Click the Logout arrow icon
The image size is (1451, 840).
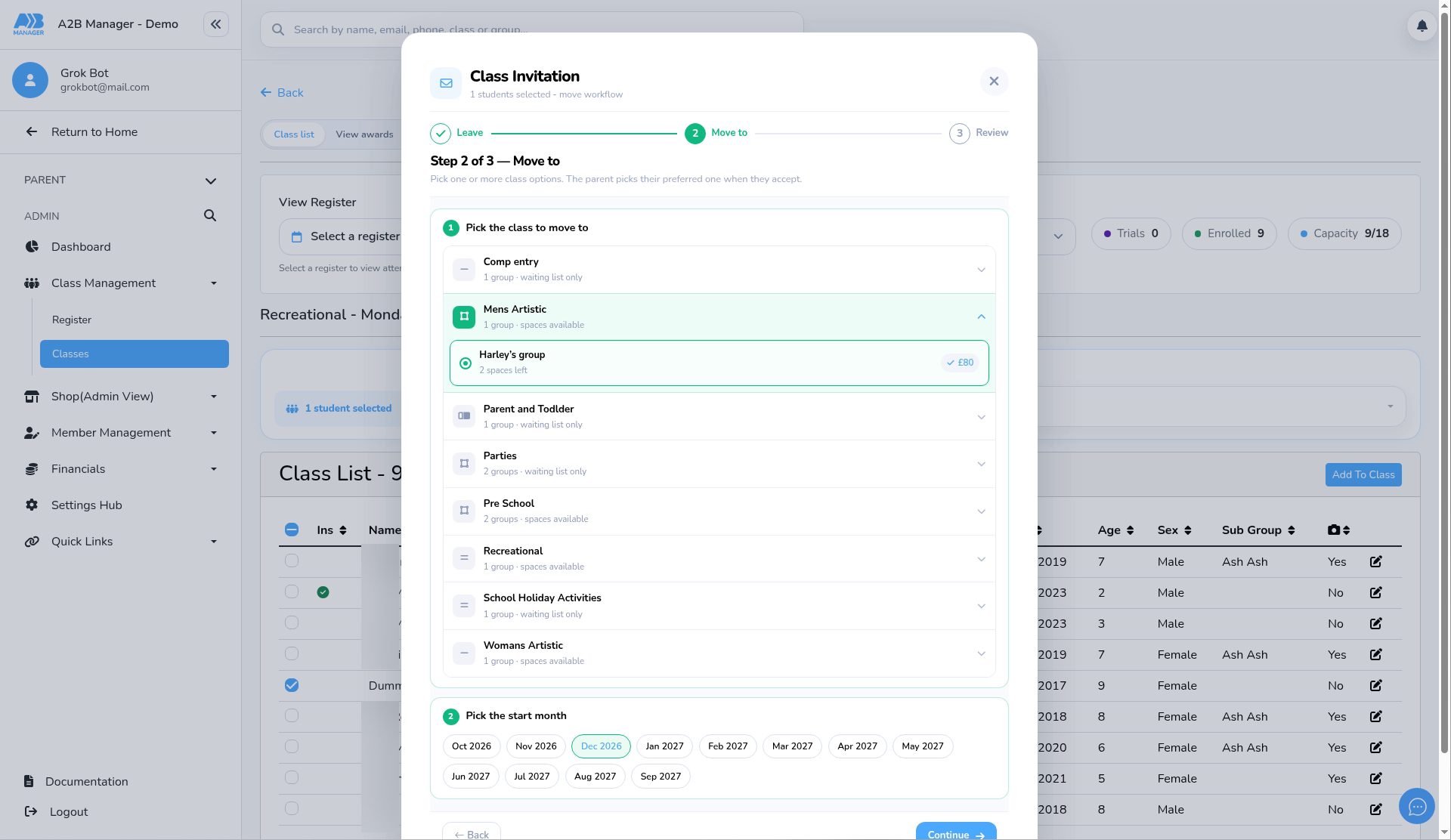[30, 812]
